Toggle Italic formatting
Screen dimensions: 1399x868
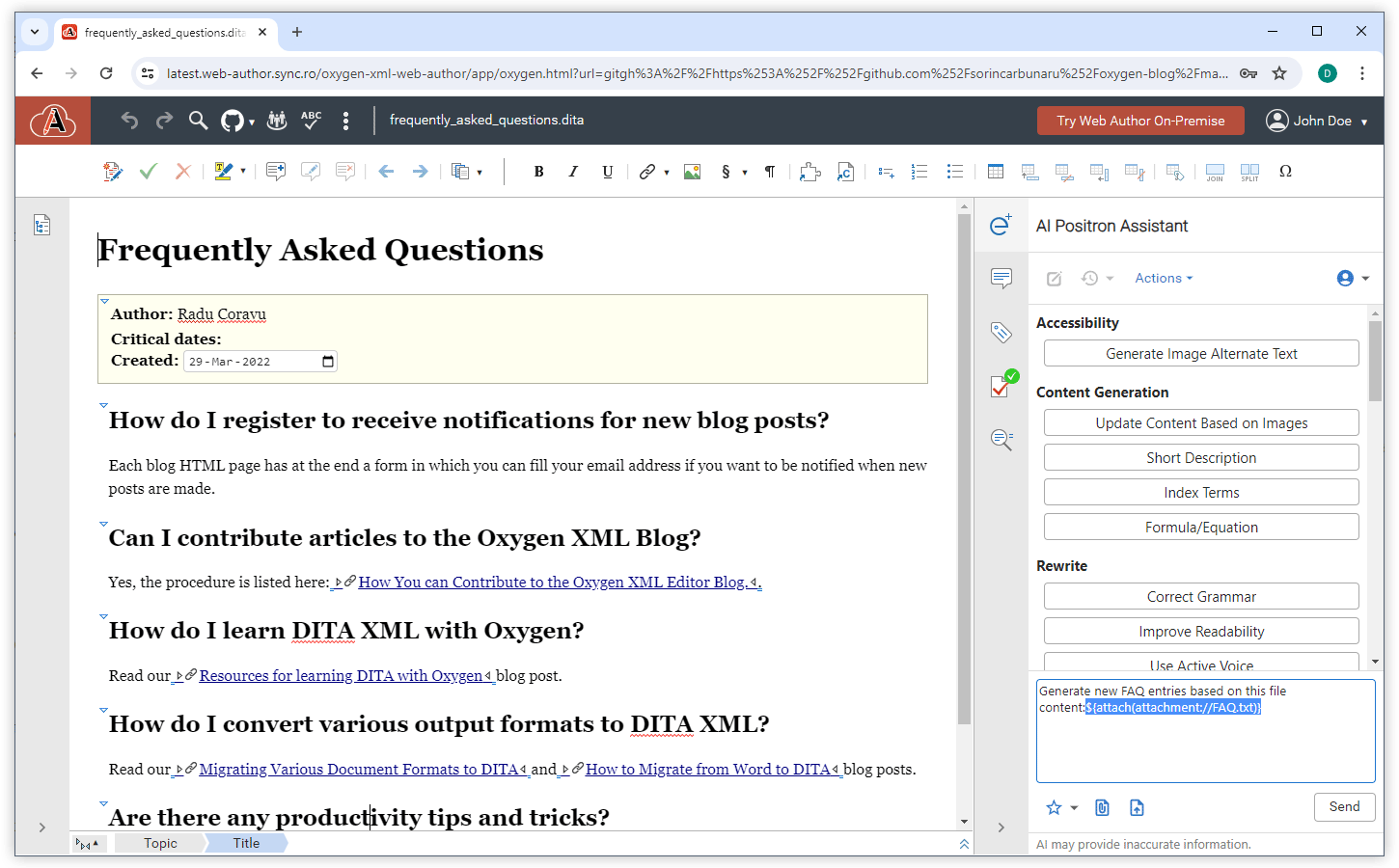(x=573, y=172)
